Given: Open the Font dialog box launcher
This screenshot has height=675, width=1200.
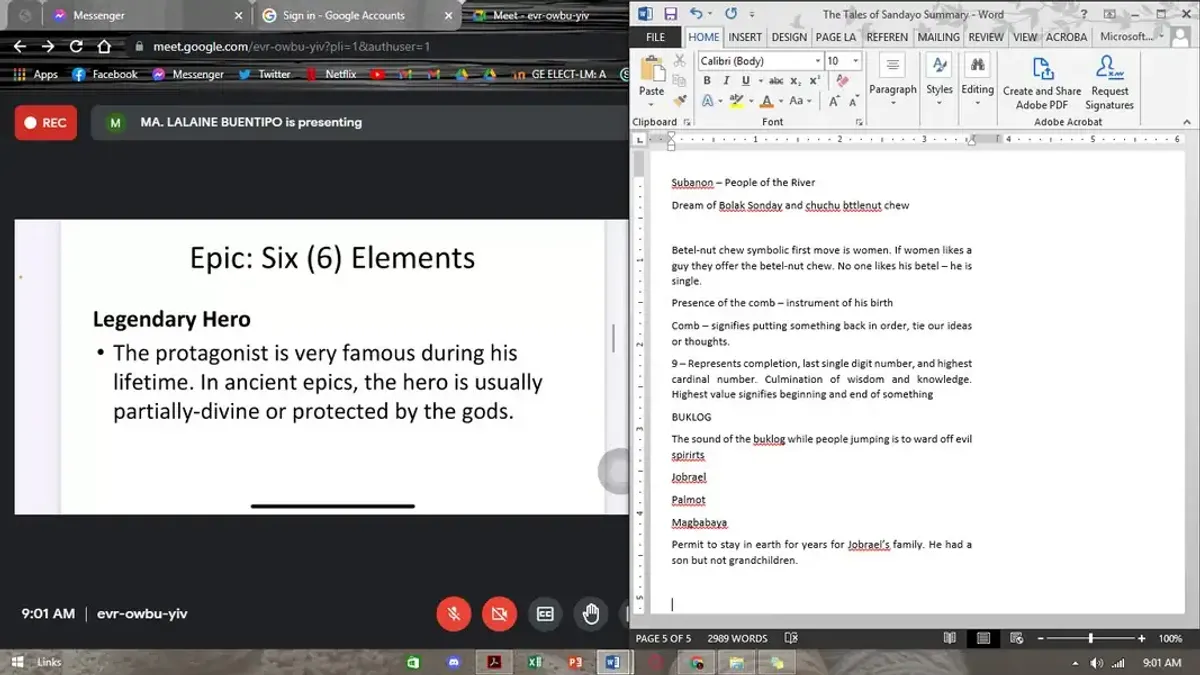Looking at the screenshot, I should (857, 122).
